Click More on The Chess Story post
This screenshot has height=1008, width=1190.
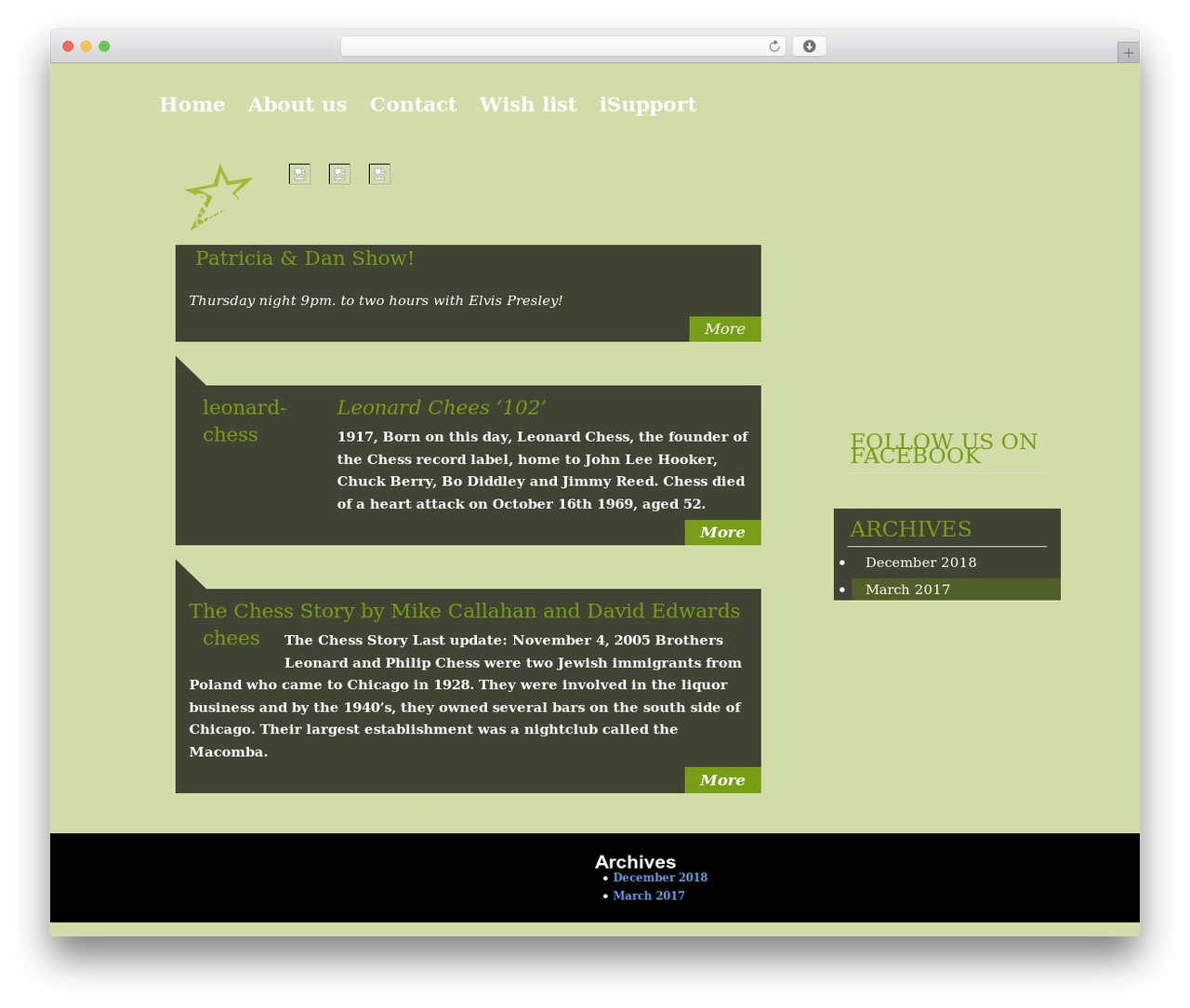click(x=723, y=780)
